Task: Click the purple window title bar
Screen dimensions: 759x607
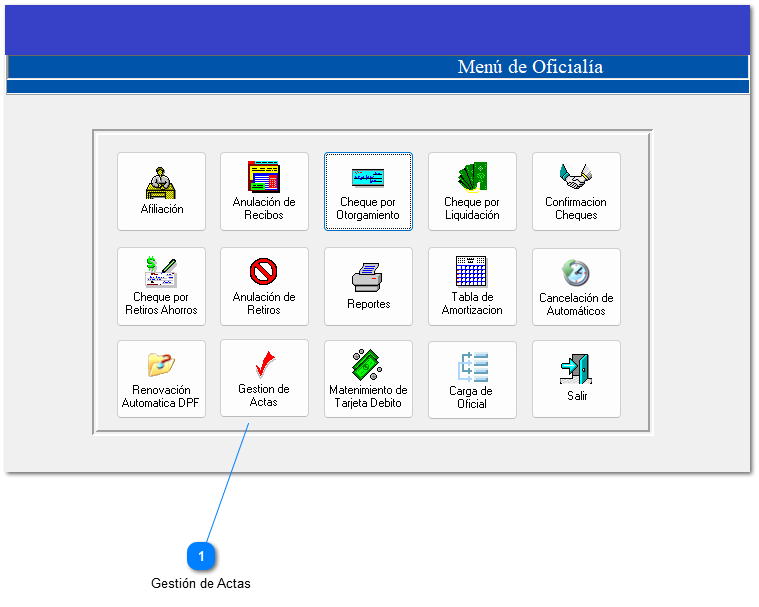Action: (x=377, y=29)
